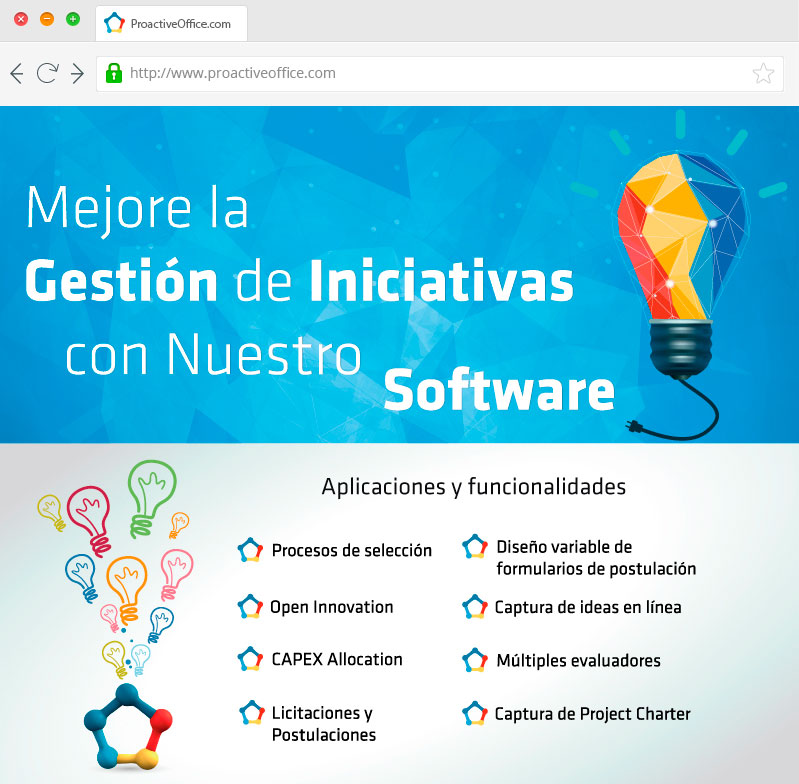This screenshot has width=799, height=784.
Task: Open the Open Innovation link
Action: point(332,607)
